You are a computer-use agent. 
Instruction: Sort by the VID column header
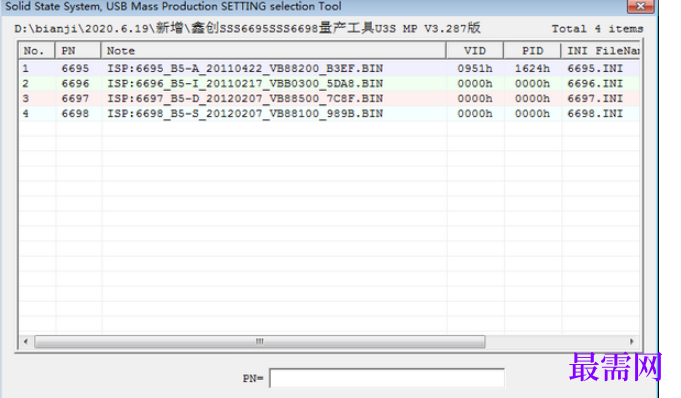[x=475, y=51]
